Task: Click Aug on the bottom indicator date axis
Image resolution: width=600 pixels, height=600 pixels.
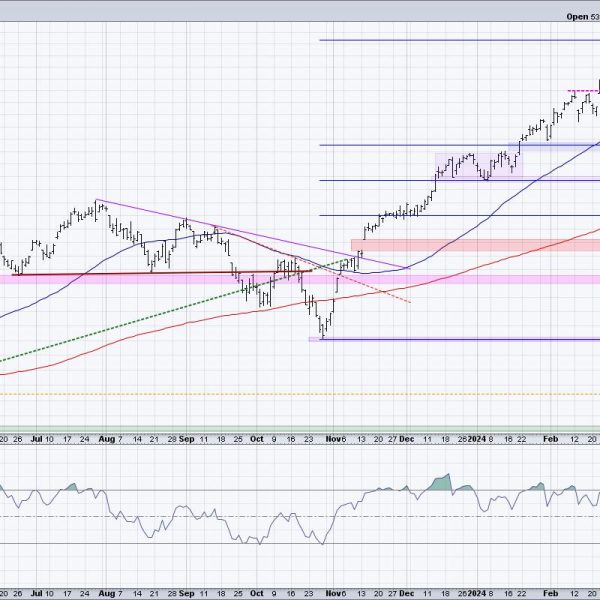Action: pyautogui.click(x=106, y=593)
